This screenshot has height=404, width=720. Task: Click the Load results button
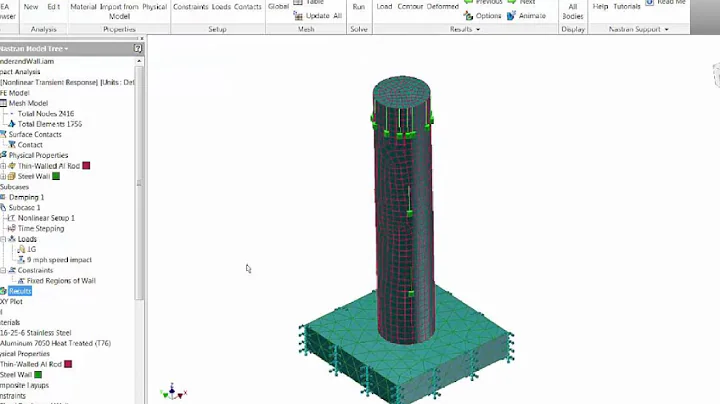(384, 6)
